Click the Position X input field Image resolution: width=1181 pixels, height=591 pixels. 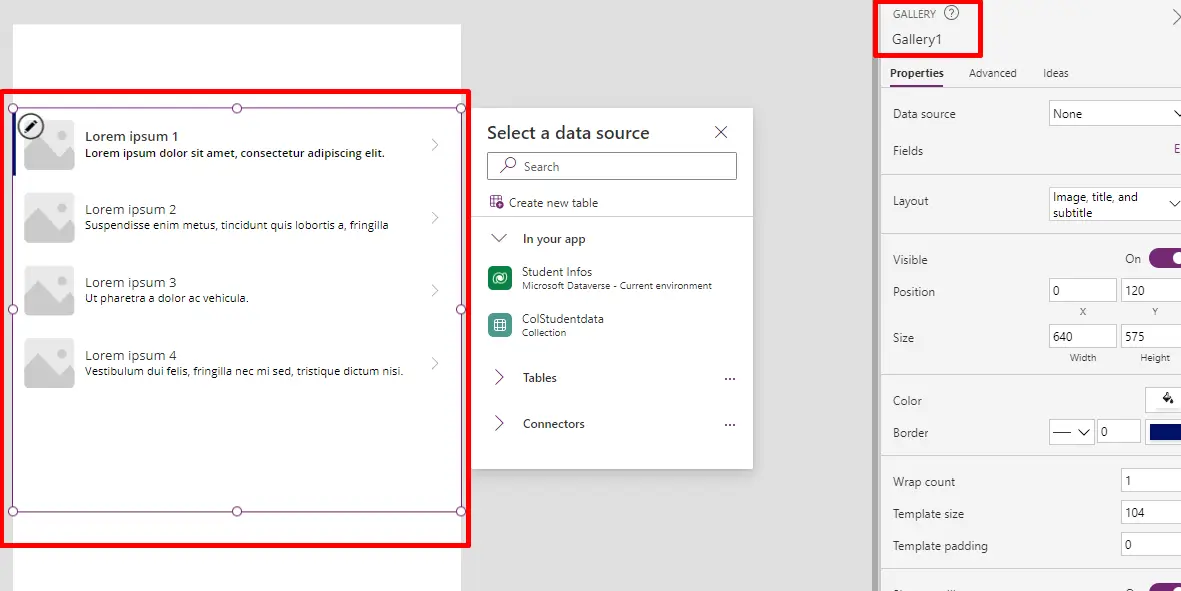pos(1082,291)
